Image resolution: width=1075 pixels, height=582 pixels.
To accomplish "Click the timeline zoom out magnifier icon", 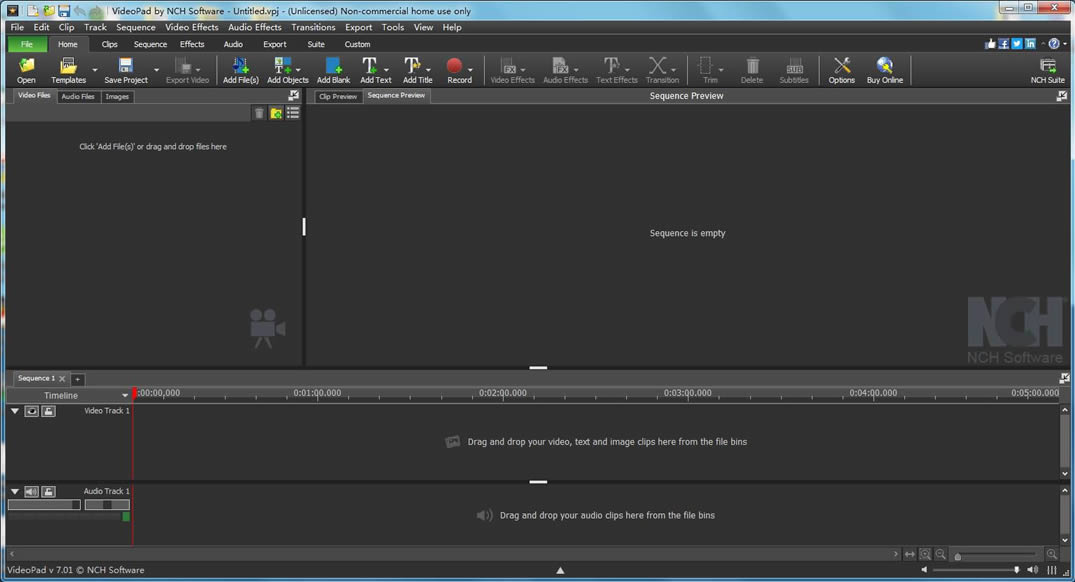I will (941, 554).
